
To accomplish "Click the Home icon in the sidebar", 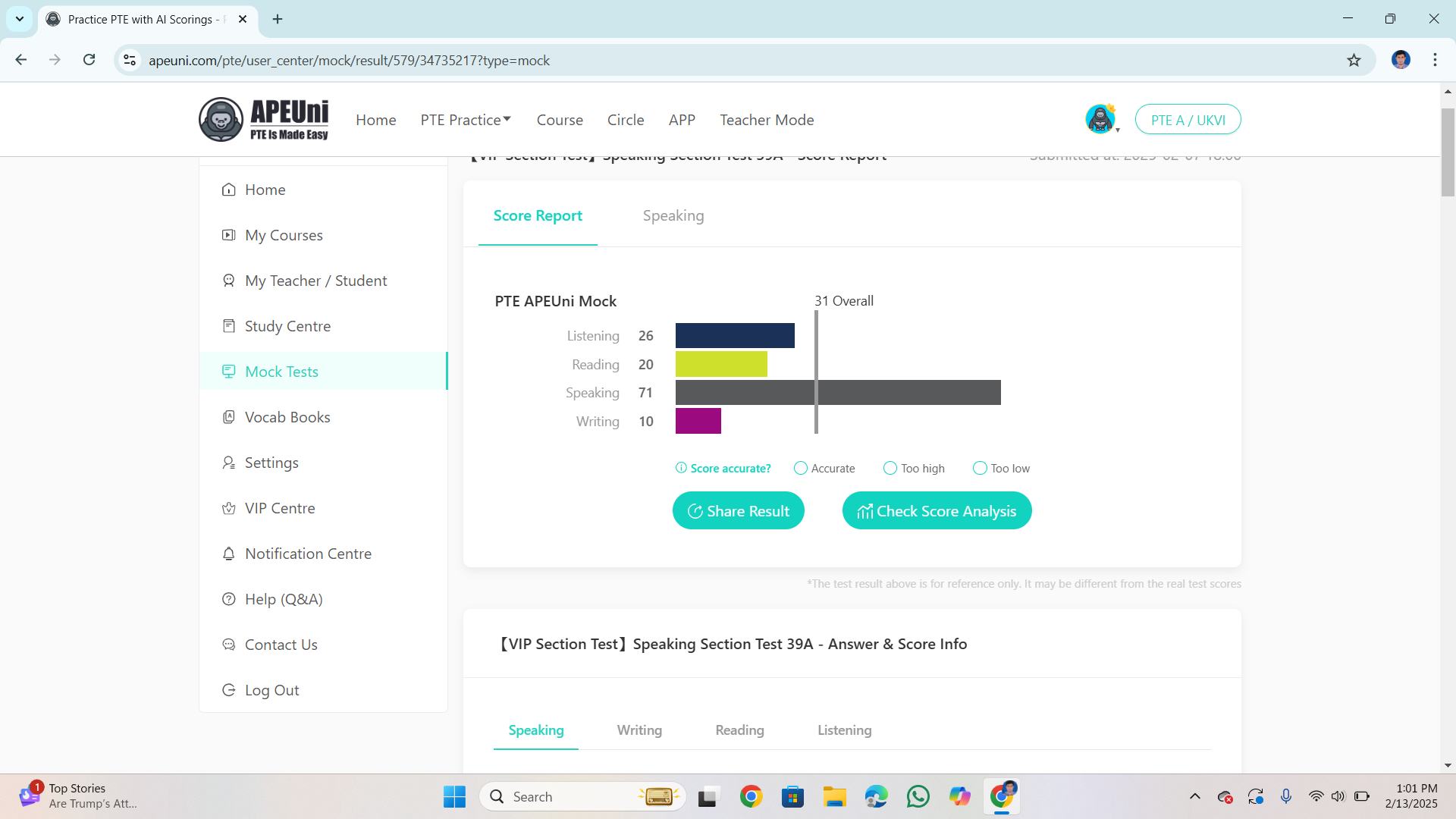I will pos(228,190).
